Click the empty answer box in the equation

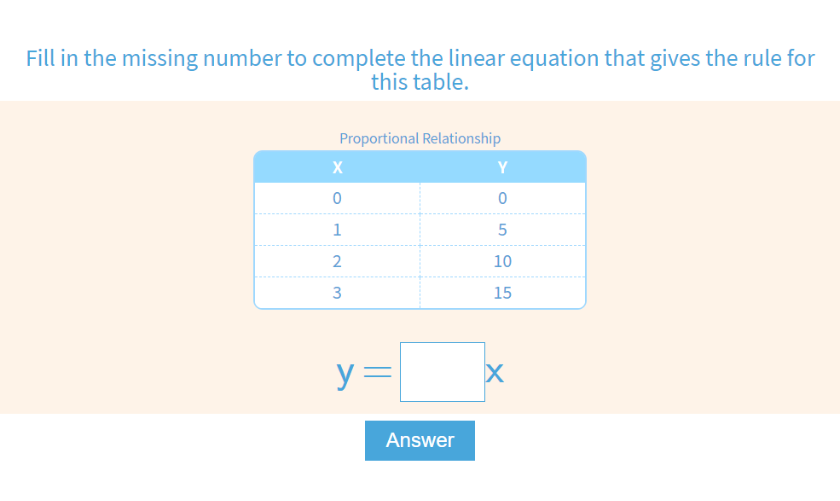[442, 372]
